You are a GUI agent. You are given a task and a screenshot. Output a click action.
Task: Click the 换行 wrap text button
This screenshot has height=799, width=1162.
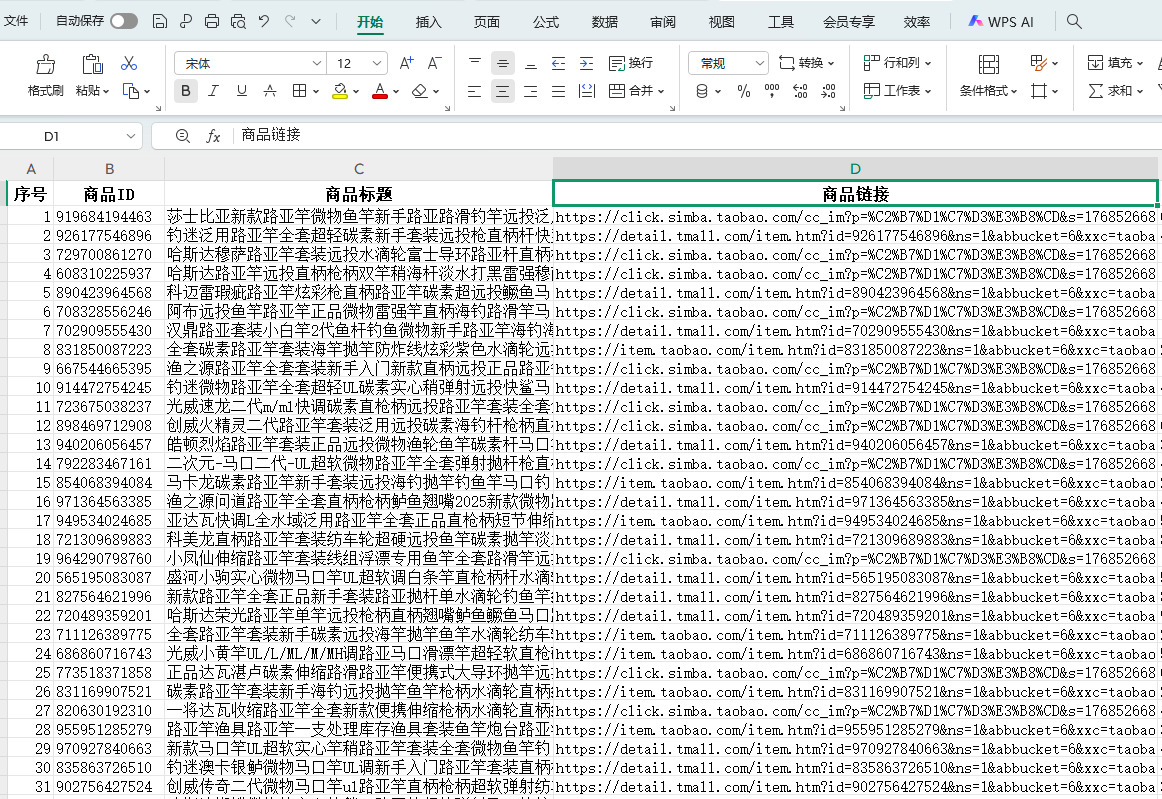[x=631, y=63]
